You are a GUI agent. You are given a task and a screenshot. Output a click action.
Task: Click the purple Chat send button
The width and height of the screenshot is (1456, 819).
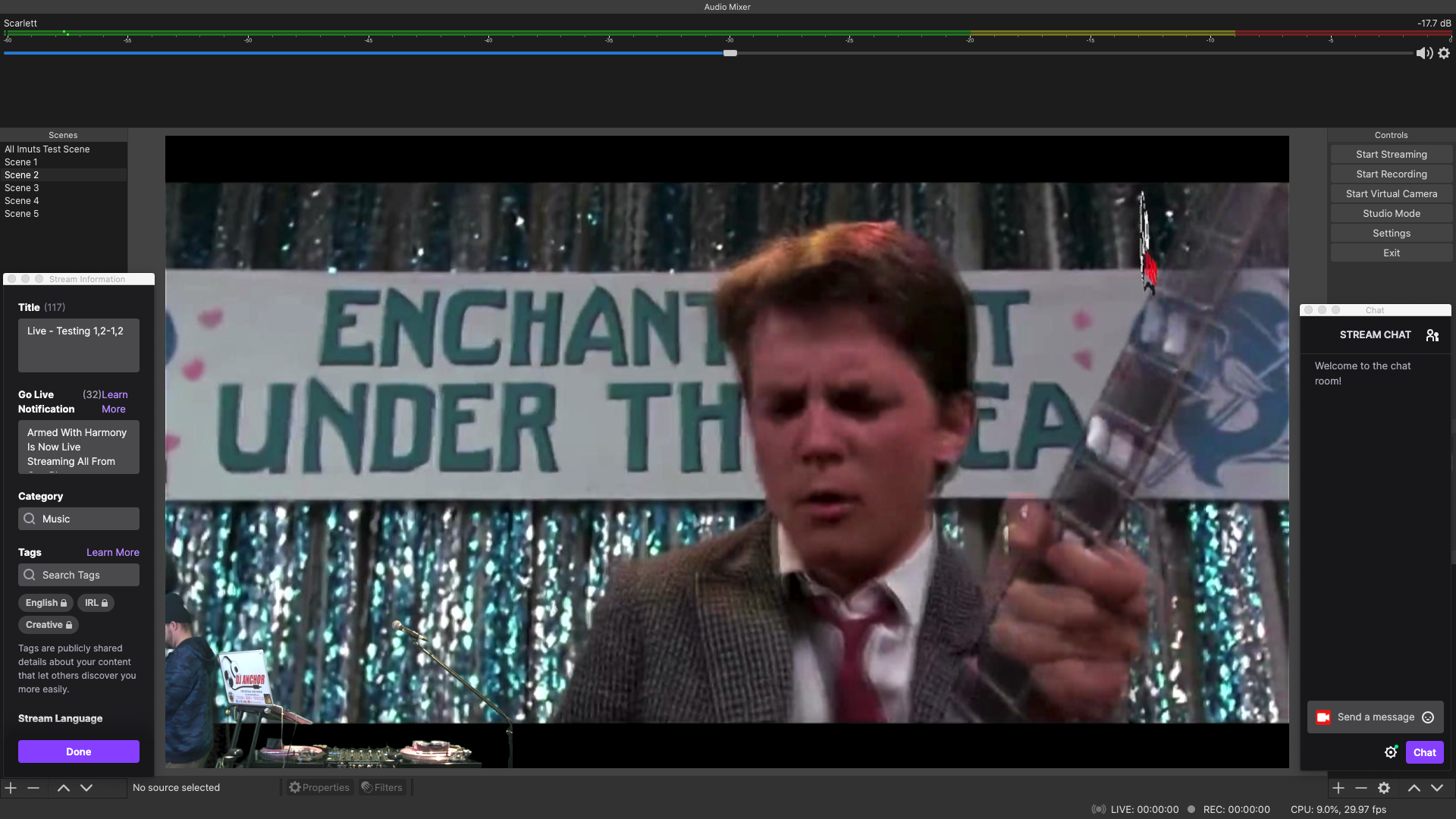point(1424,752)
